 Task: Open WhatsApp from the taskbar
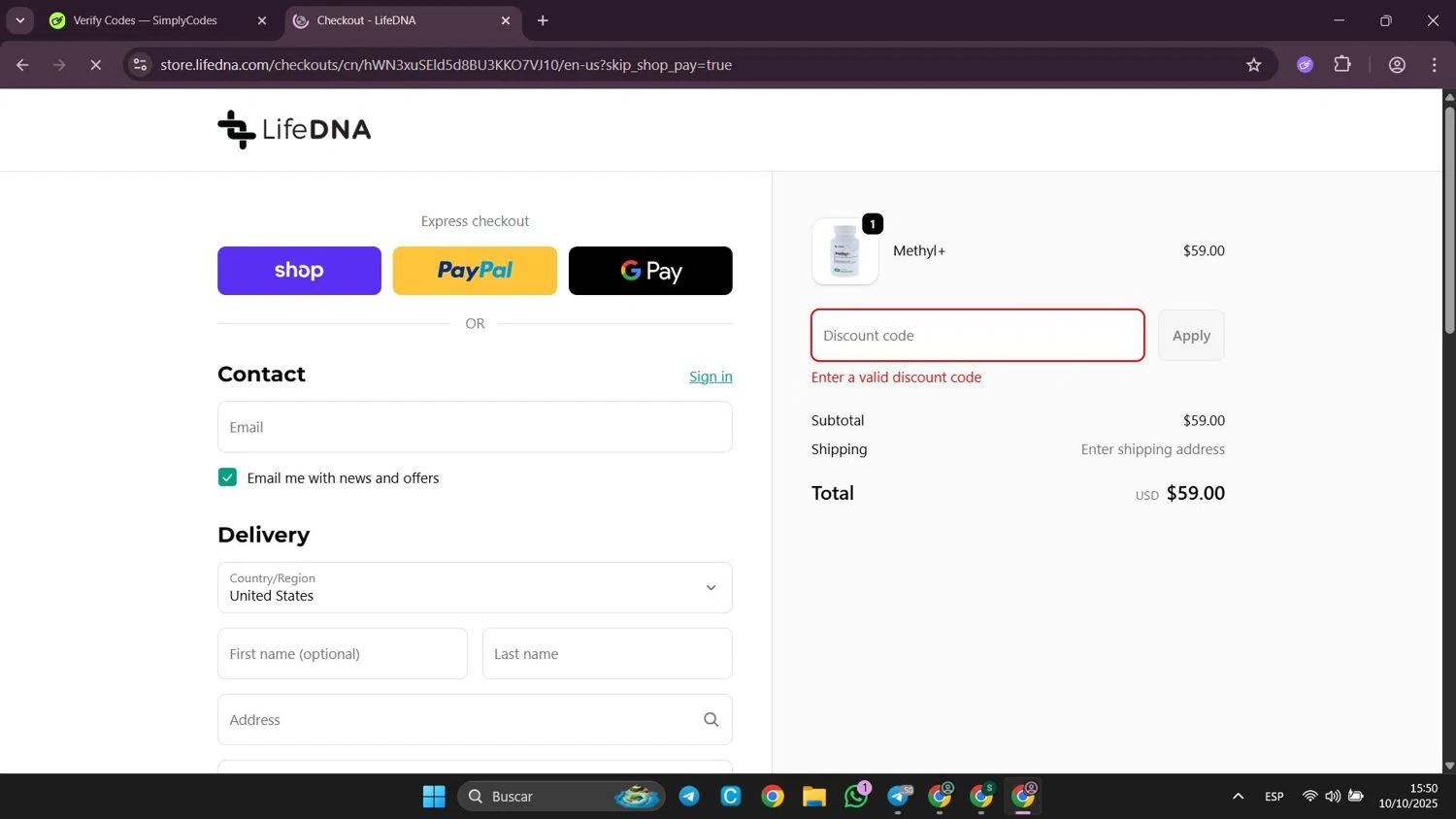point(856,797)
